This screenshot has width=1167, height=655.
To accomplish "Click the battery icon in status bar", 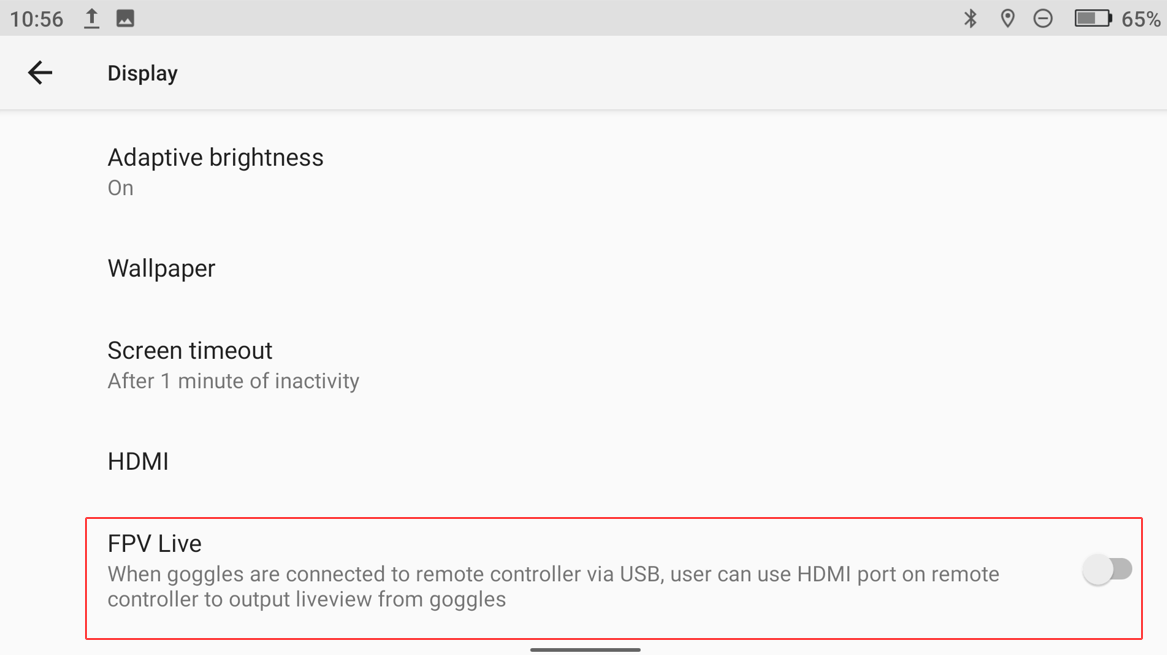I will click(x=1092, y=18).
